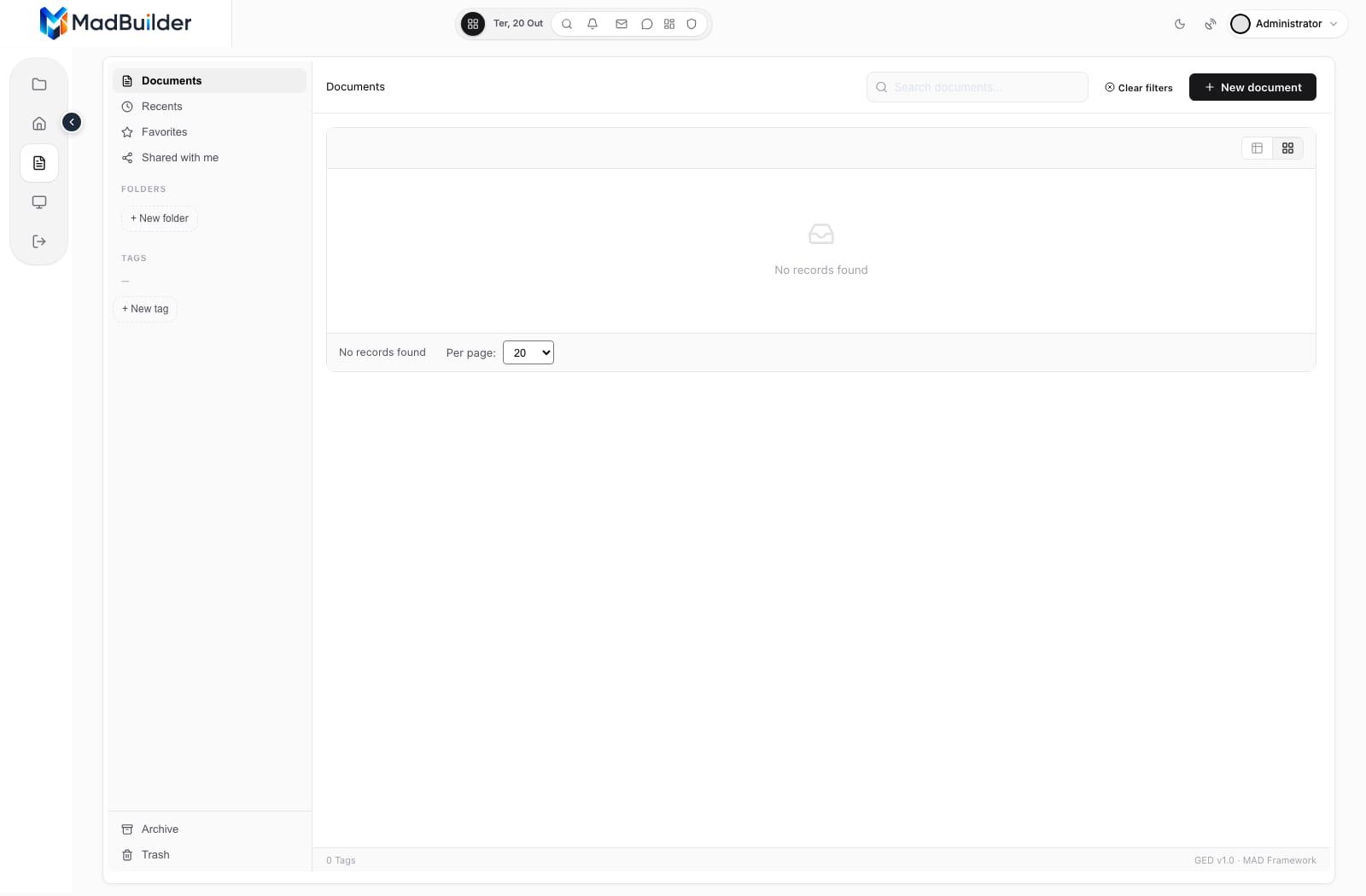Open the mail envelope icon
This screenshot has width=1366, height=896.
click(x=622, y=24)
